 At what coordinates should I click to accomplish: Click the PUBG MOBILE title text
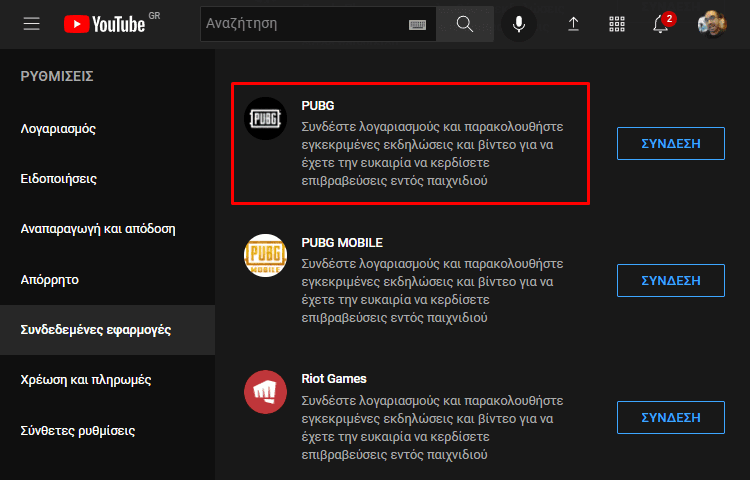pyautogui.click(x=342, y=243)
